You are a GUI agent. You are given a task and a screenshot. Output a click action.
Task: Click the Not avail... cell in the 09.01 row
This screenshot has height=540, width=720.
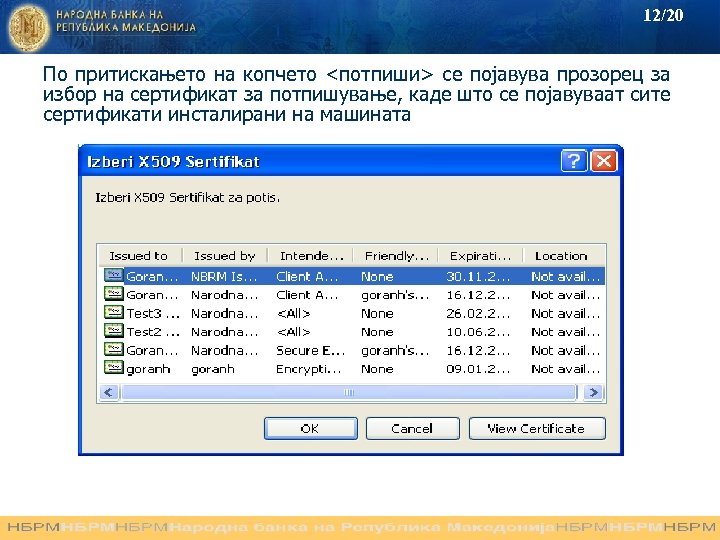click(x=566, y=369)
